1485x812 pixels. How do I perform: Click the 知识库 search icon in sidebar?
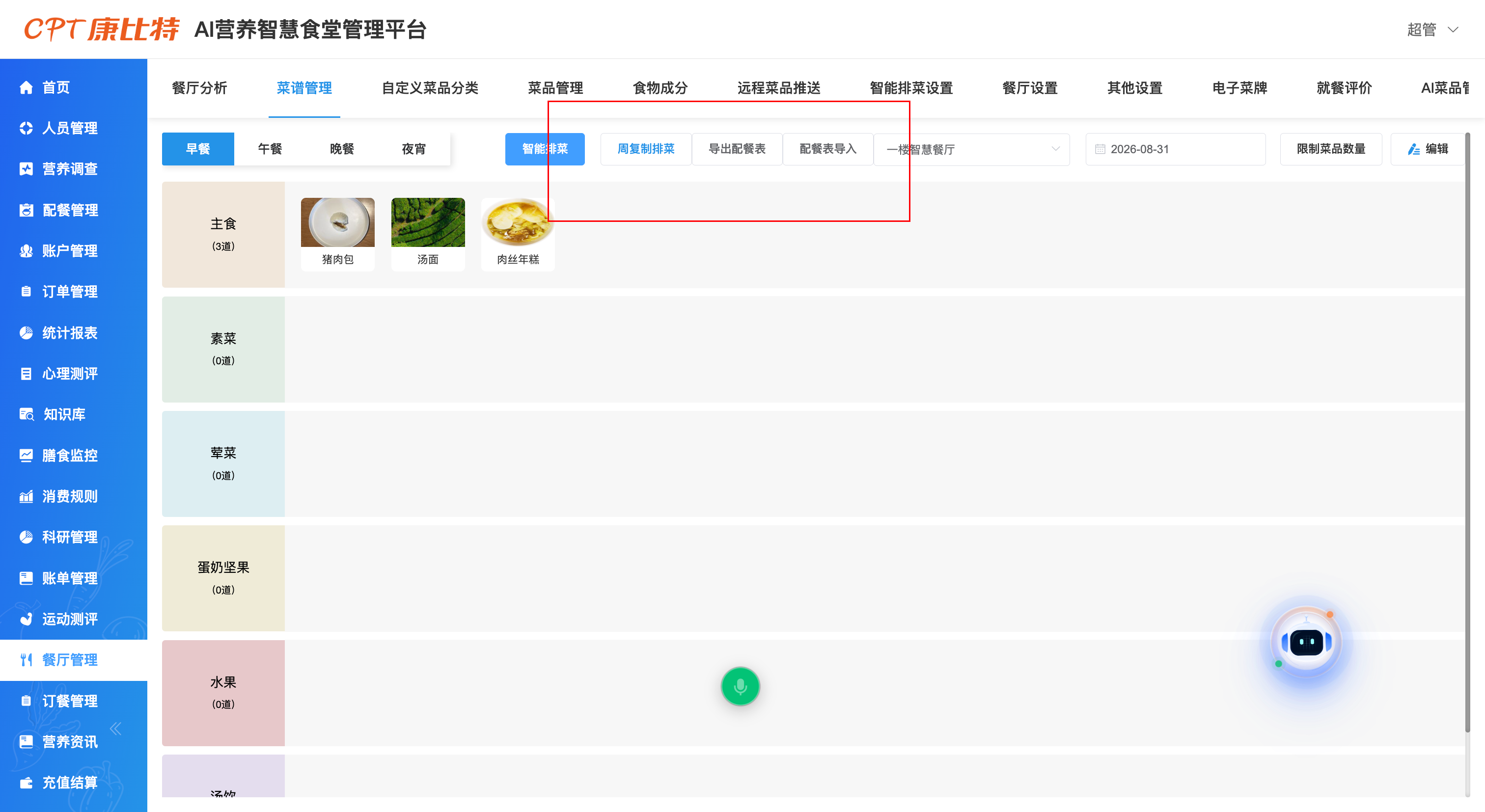[26, 414]
